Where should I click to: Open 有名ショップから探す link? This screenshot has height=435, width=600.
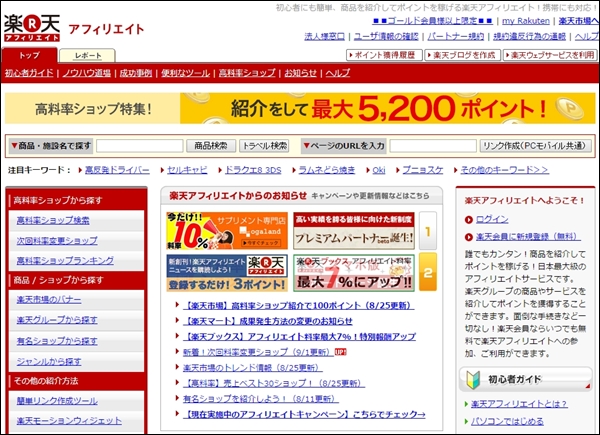57,341
